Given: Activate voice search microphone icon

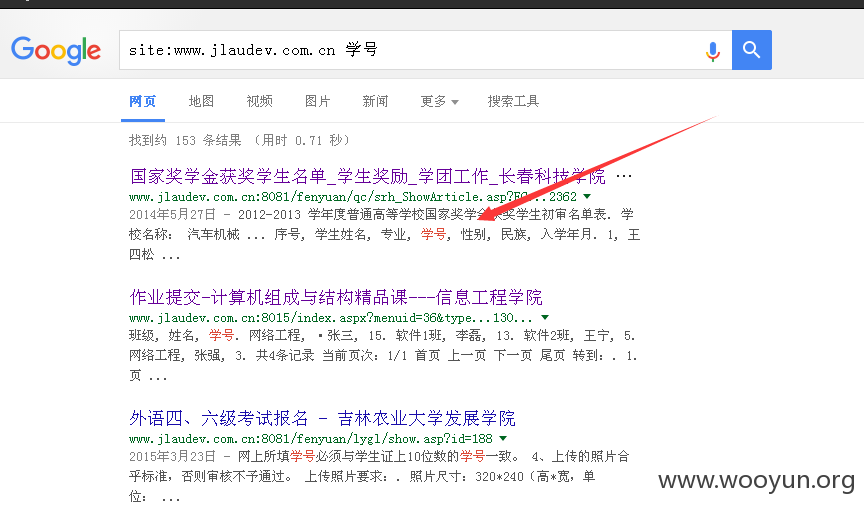Looking at the screenshot, I should 712,51.
